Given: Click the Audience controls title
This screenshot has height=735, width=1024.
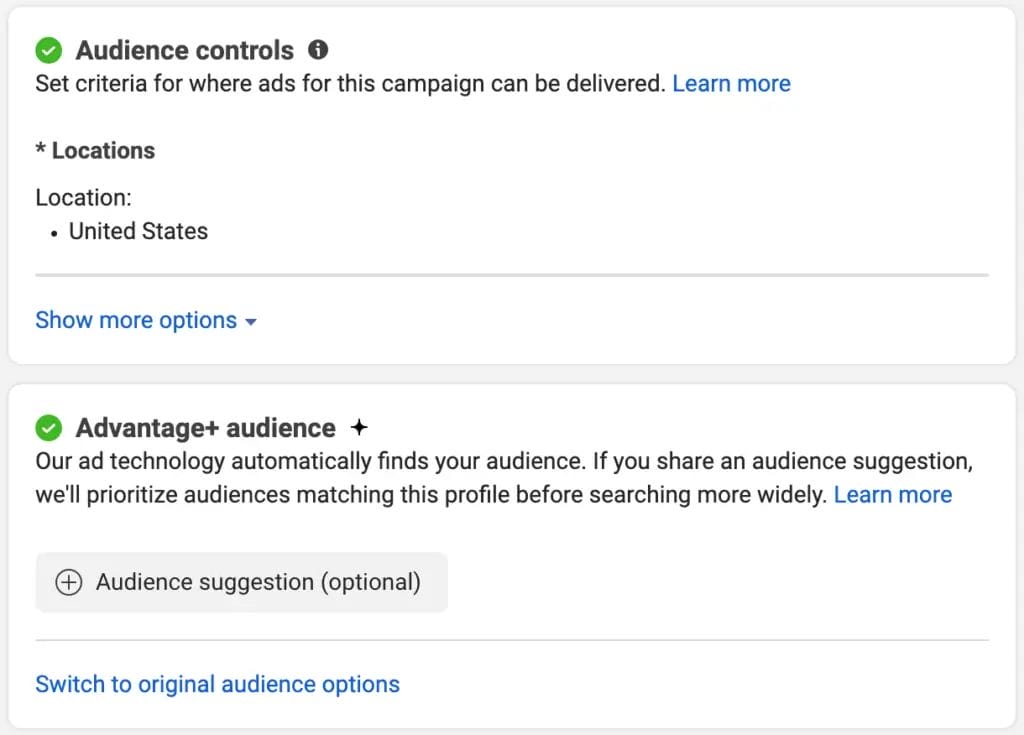Looking at the screenshot, I should click(184, 49).
